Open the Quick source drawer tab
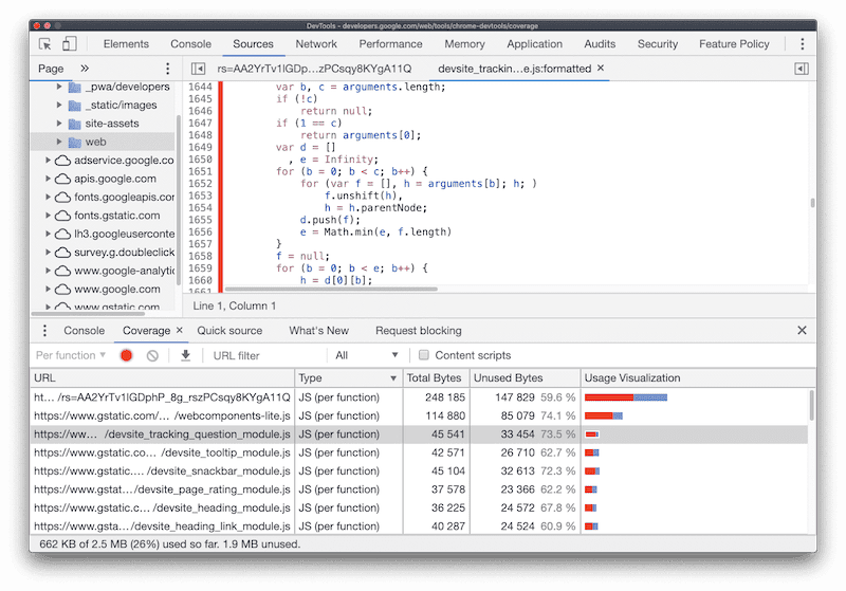The height and width of the screenshot is (591, 846). click(229, 330)
